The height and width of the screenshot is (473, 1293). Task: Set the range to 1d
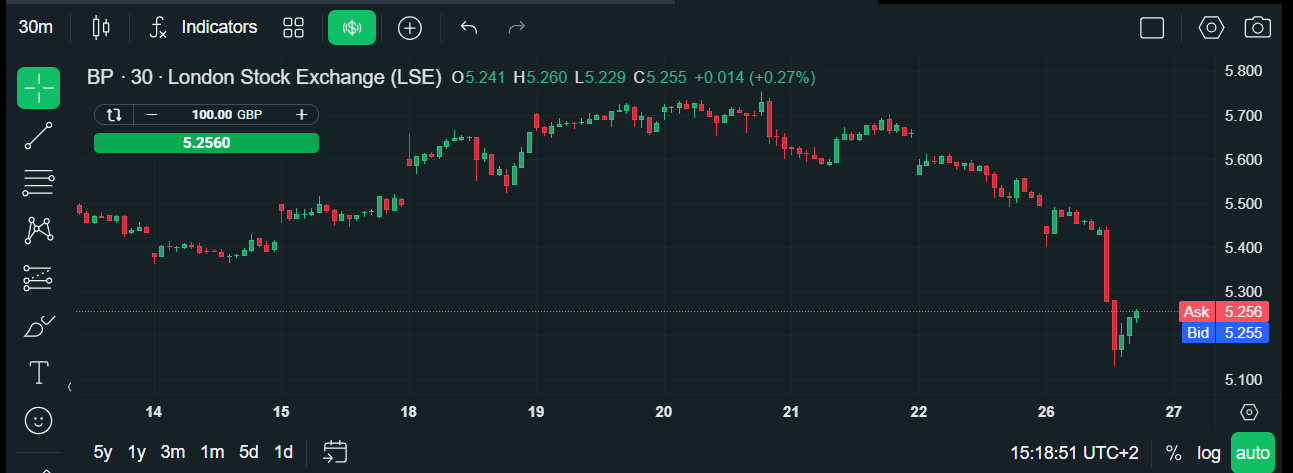pos(284,452)
